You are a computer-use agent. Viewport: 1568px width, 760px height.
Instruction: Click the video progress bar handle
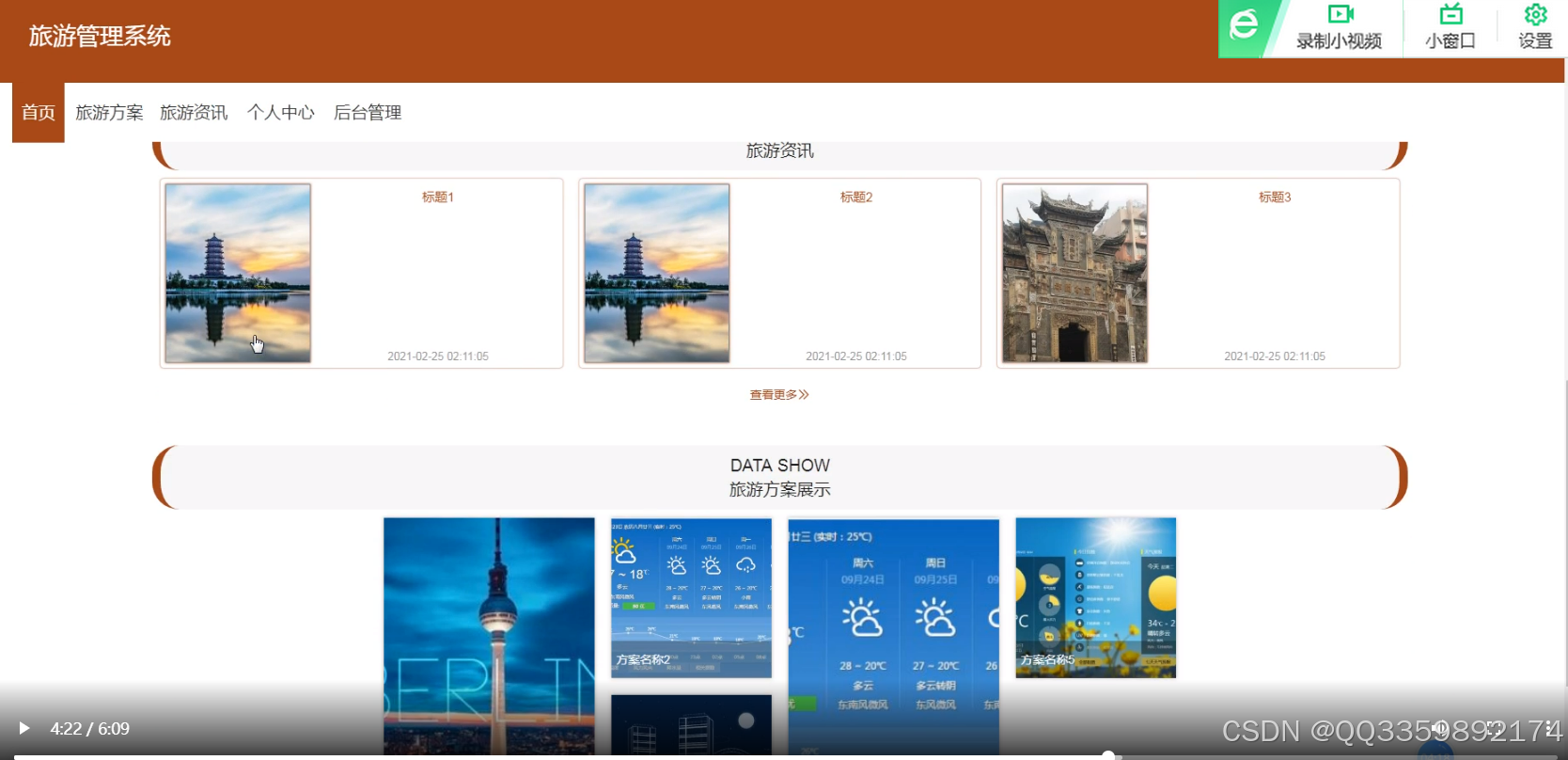click(x=1108, y=755)
